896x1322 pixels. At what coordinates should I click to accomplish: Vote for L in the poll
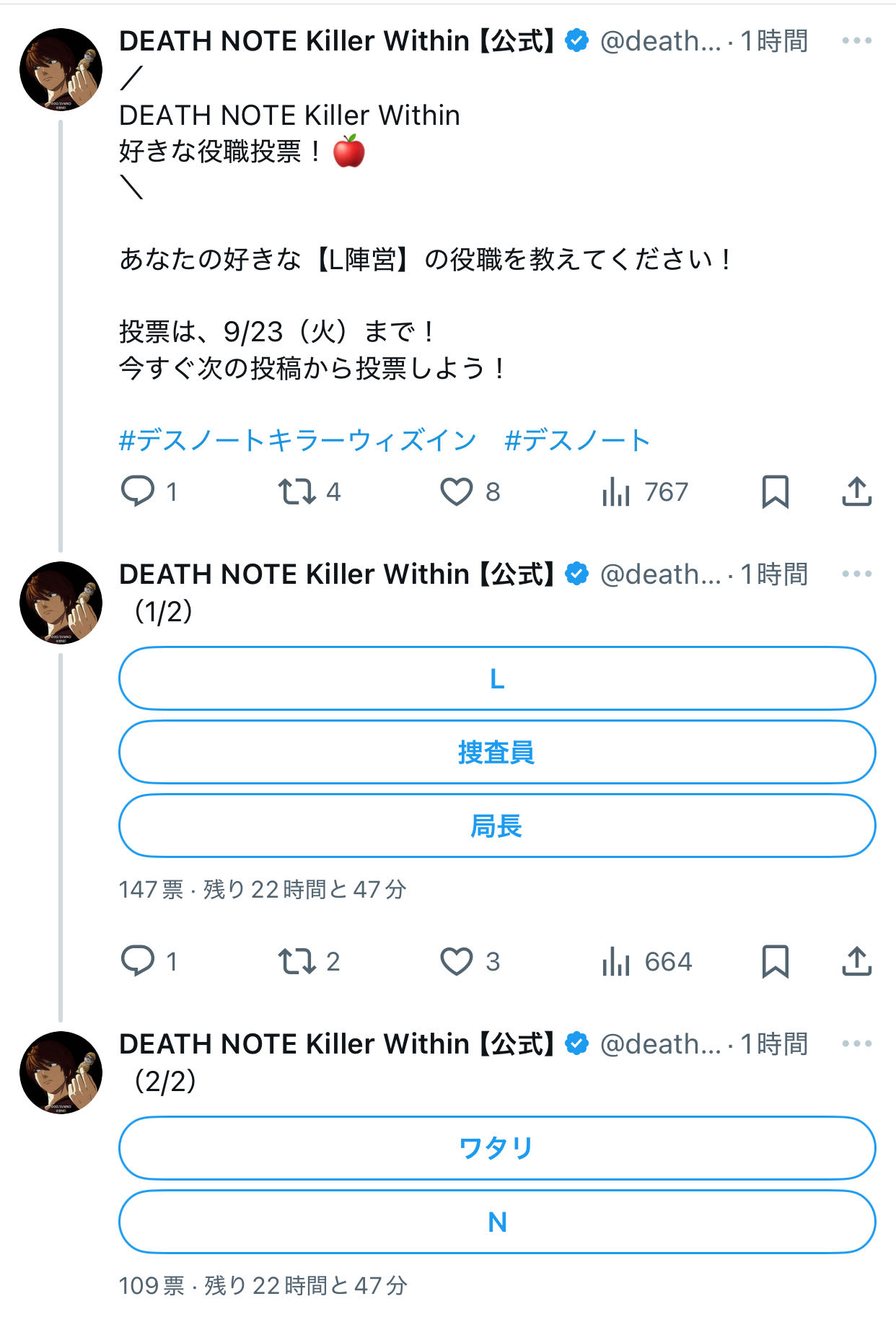click(497, 679)
